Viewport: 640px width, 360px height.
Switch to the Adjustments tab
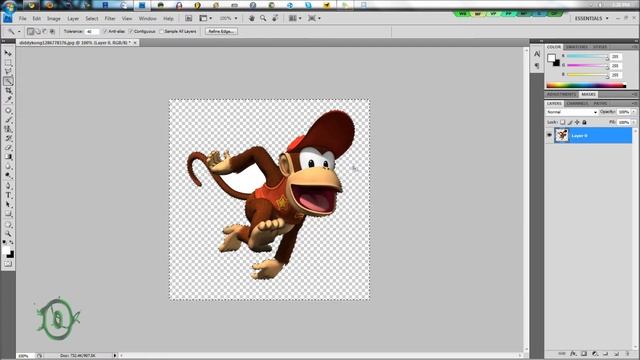562,94
